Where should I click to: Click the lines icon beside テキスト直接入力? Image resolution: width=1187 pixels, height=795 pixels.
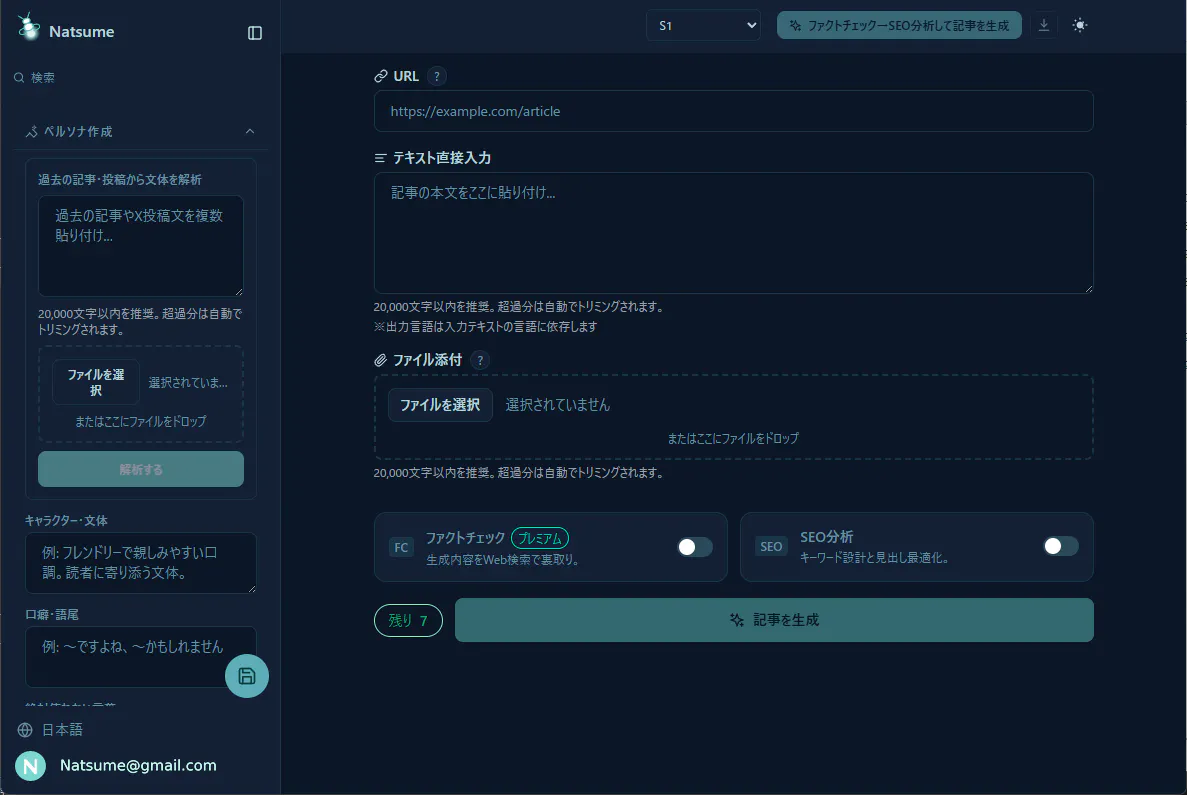pos(380,158)
